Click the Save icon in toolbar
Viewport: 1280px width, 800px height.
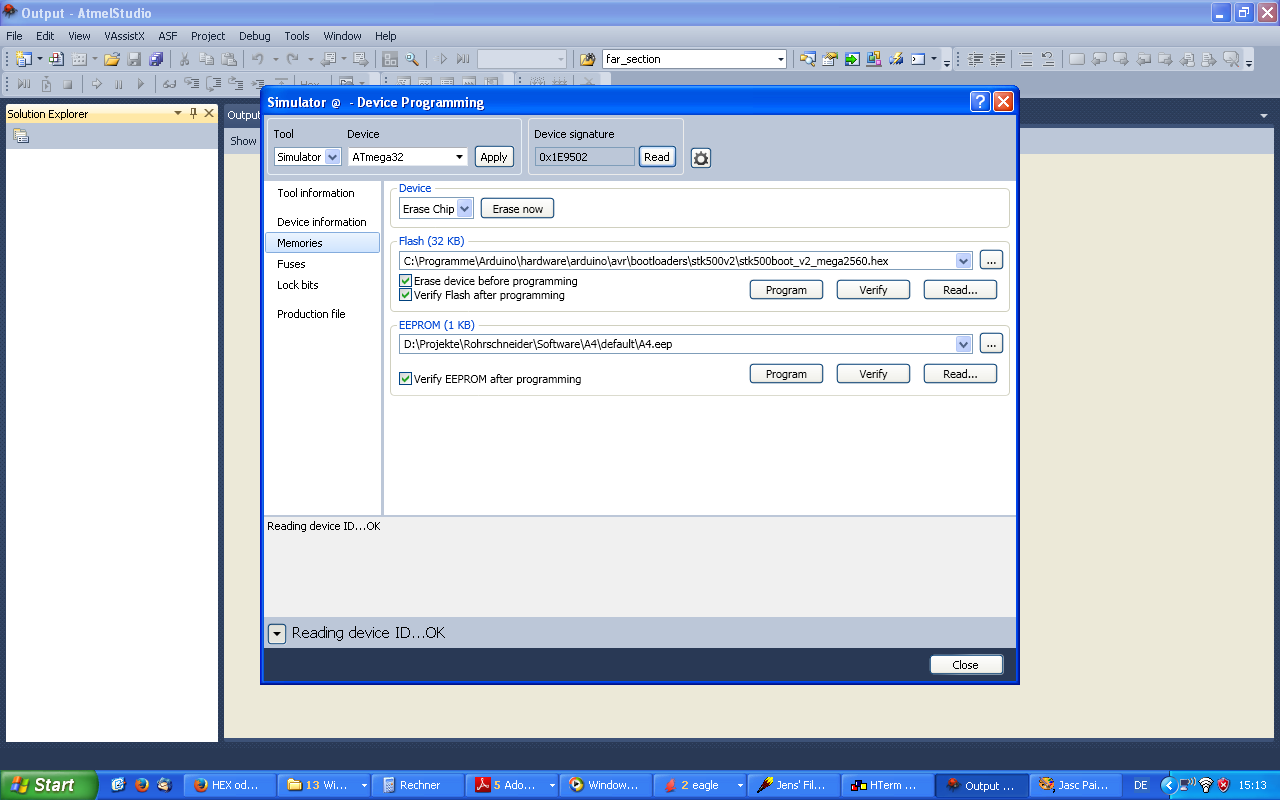[x=134, y=59]
